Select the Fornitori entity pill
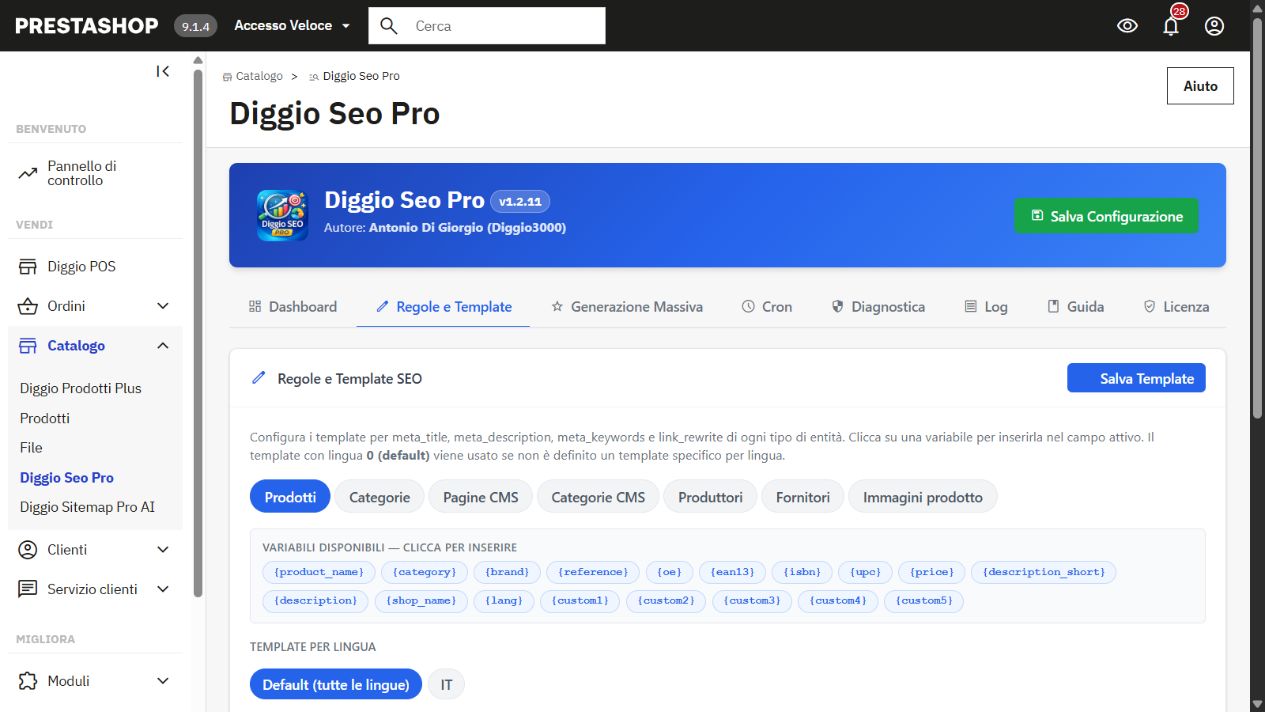 pos(803,497)
